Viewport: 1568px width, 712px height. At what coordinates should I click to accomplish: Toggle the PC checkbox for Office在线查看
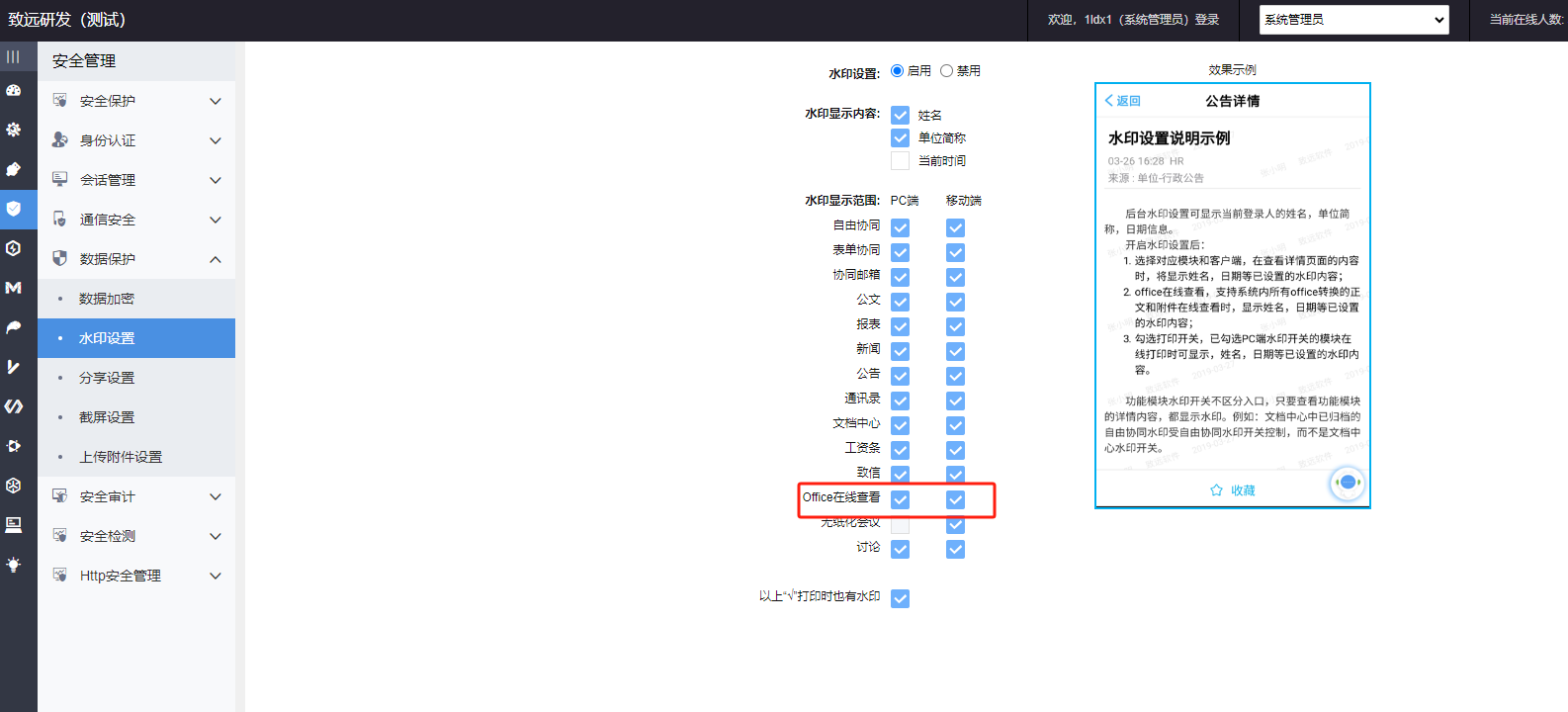coord(900,499)
